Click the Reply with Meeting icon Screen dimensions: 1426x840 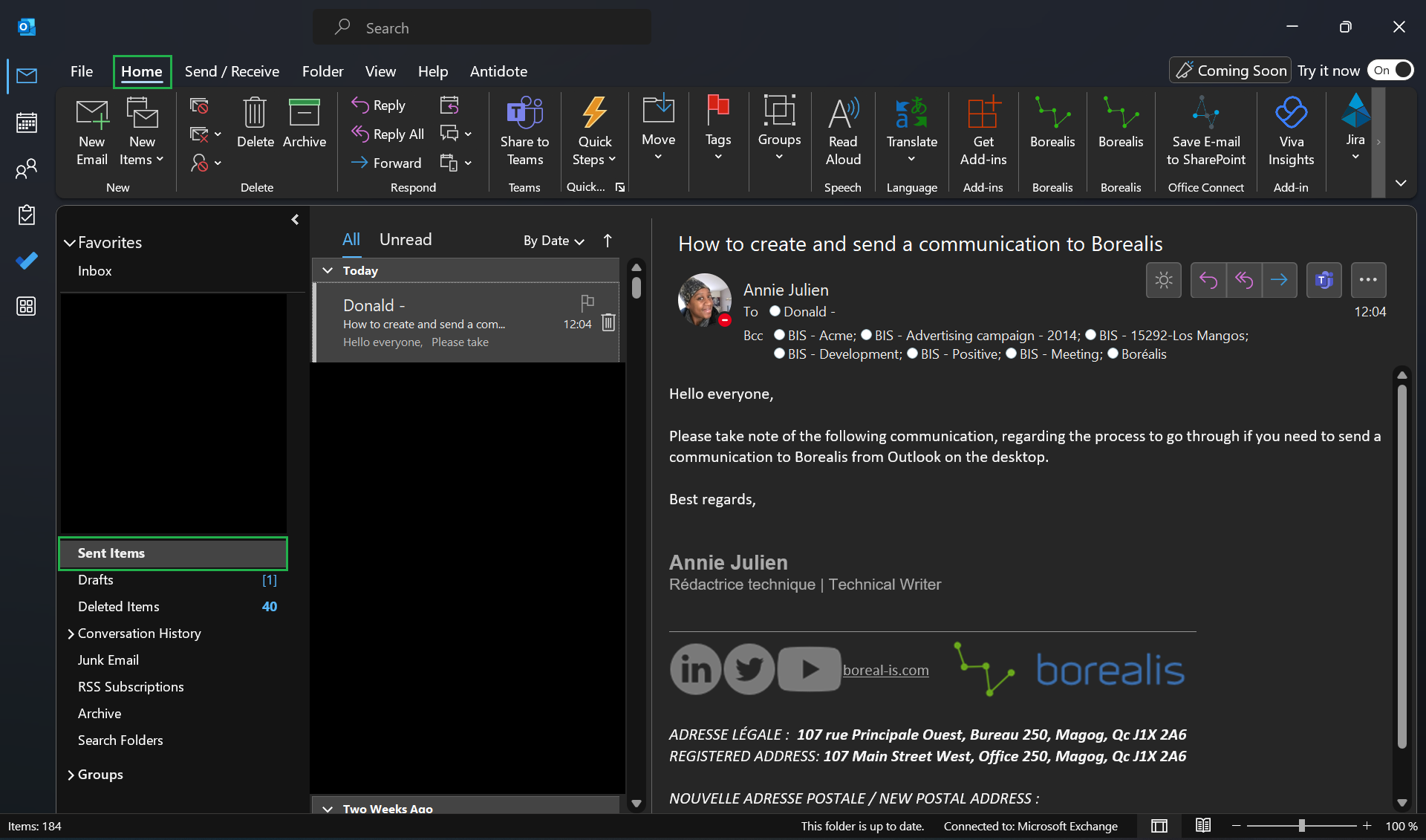tap(449, 105)
